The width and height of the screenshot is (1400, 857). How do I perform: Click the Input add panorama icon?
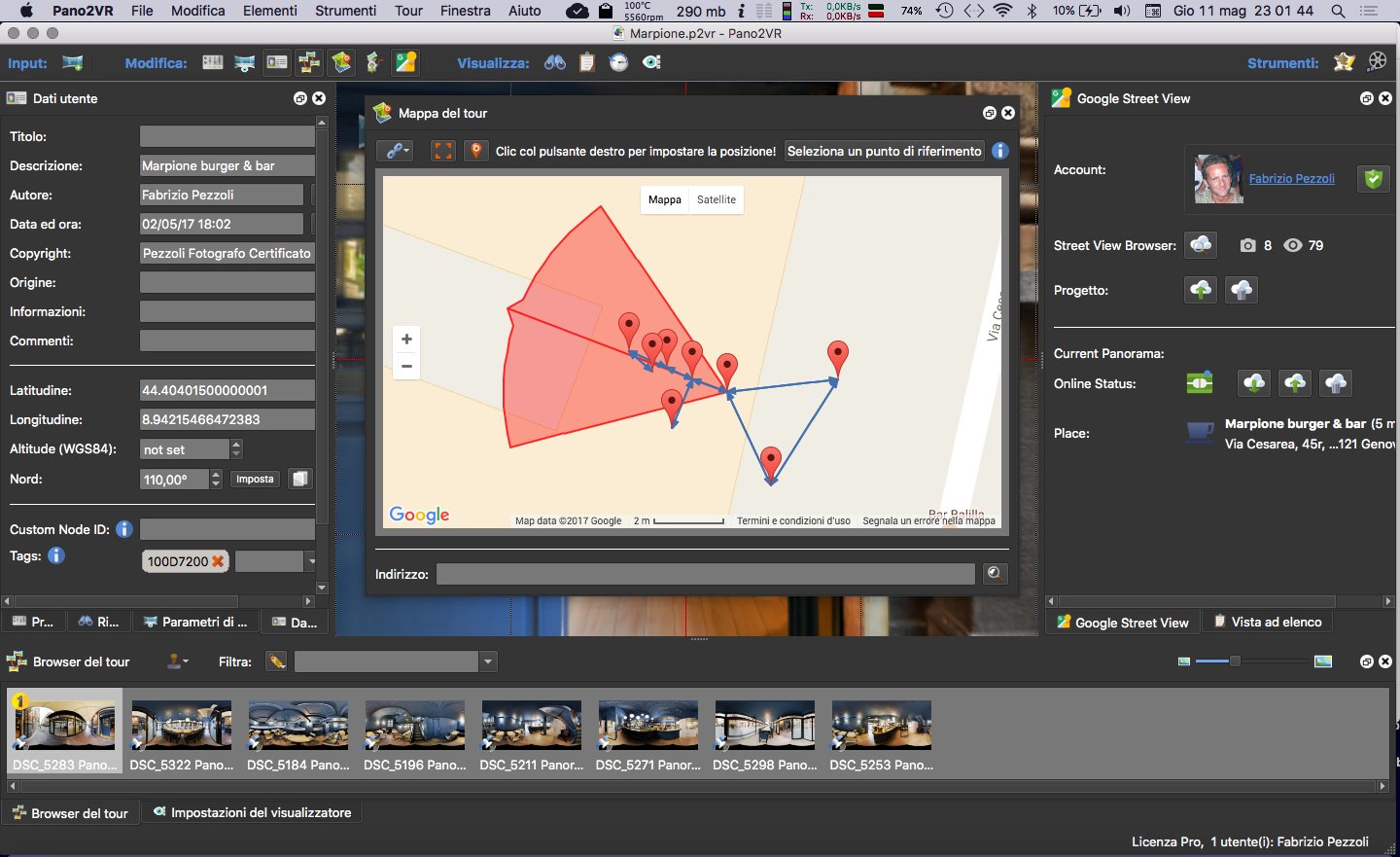click(72, 63)
